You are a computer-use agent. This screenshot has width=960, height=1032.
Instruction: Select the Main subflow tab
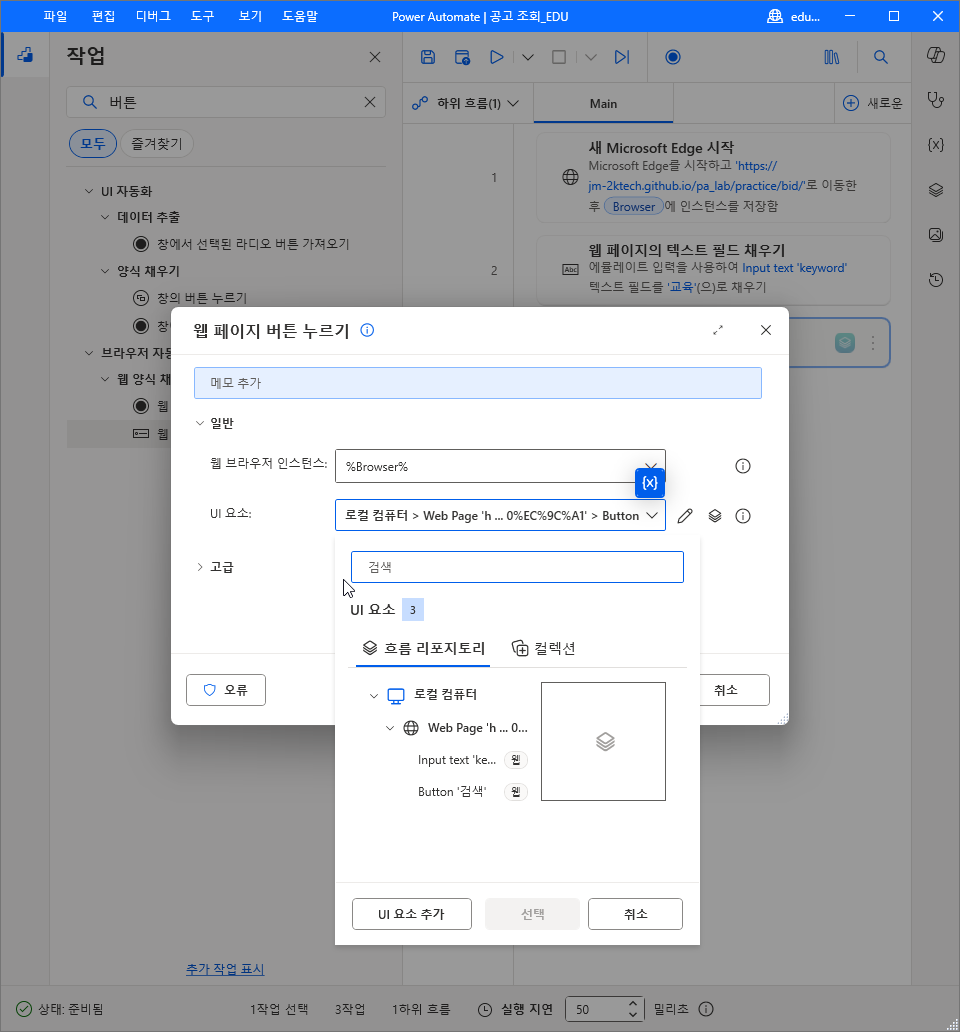603,103
